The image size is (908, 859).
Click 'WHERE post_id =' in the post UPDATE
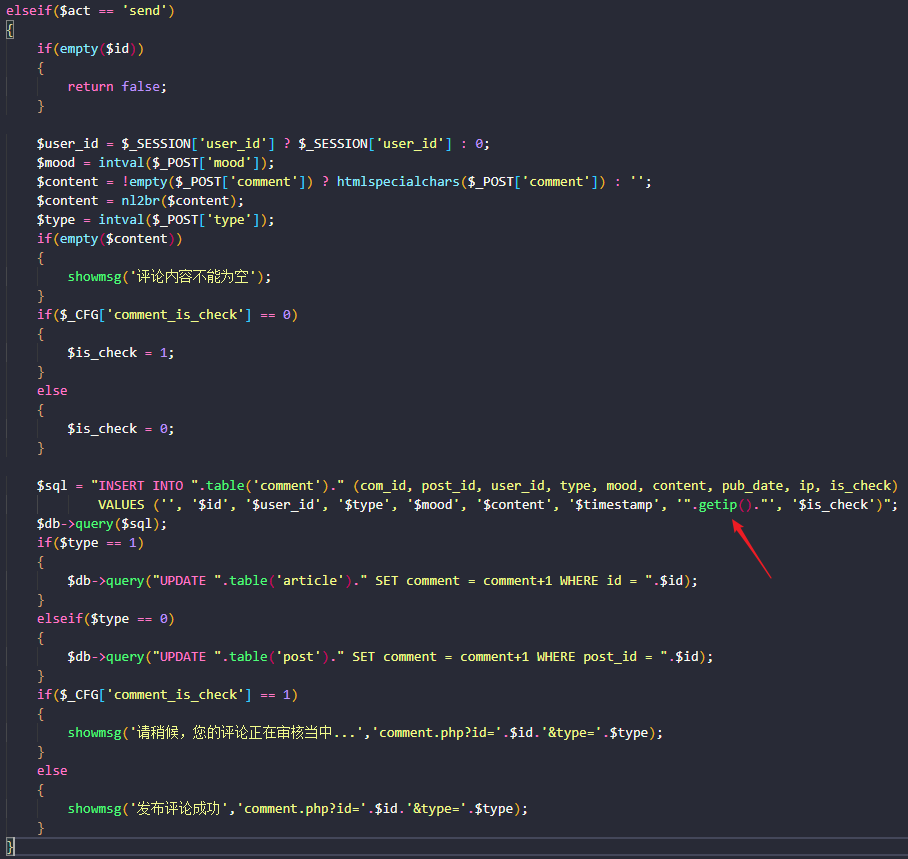tap(594, 656)
